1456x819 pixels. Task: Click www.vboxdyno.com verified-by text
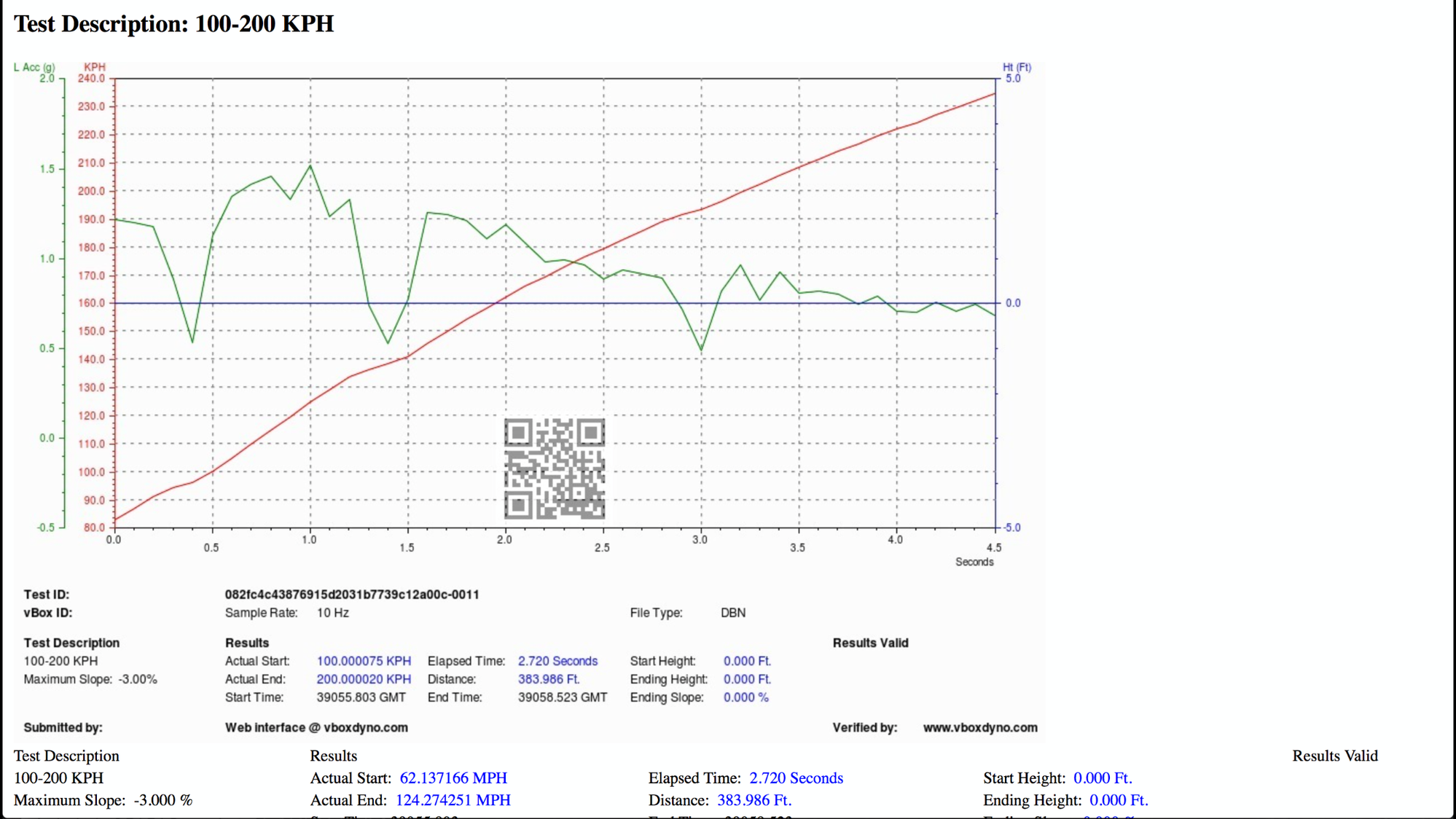[x=979, y=727]
